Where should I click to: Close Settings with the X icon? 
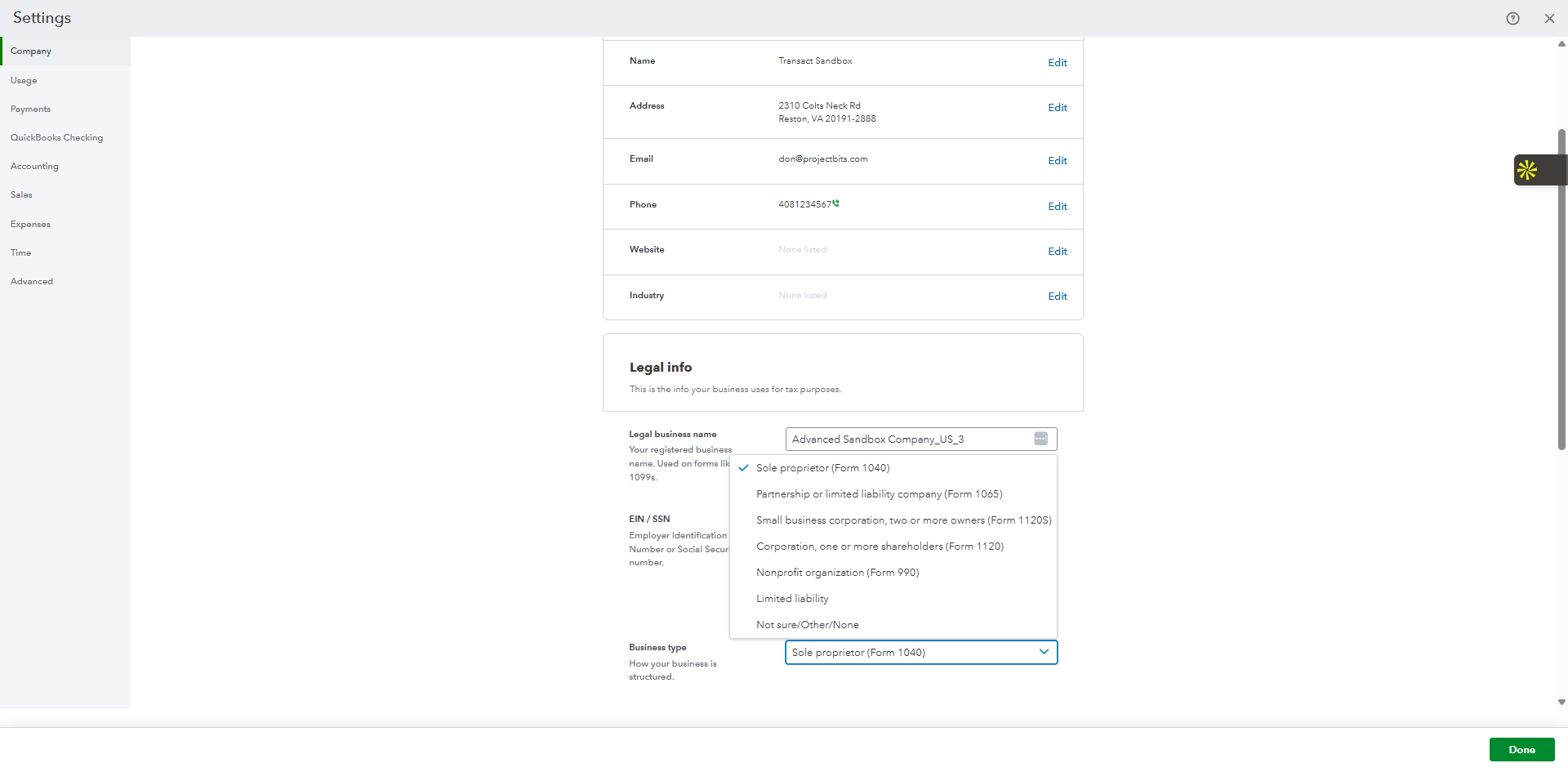1549,18
